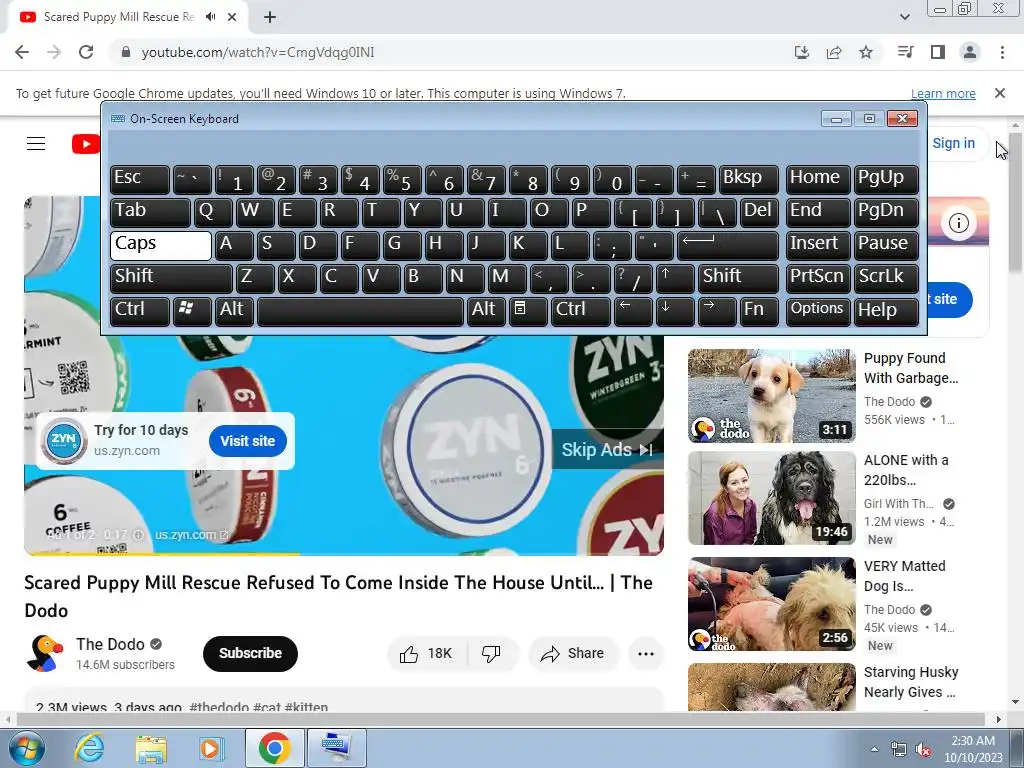
Task: Click Bksp key on On-Screen Keyboard
Action: pyautogui.click(x=748, y=178)
